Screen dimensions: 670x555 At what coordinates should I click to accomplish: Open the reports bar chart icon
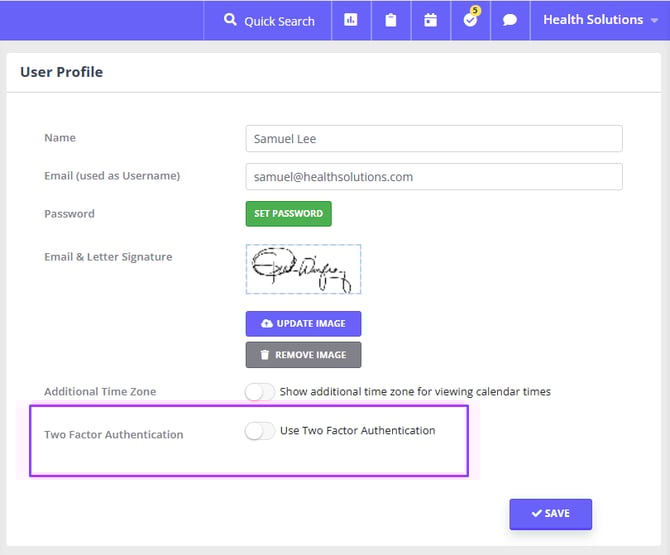pos(350,20)
